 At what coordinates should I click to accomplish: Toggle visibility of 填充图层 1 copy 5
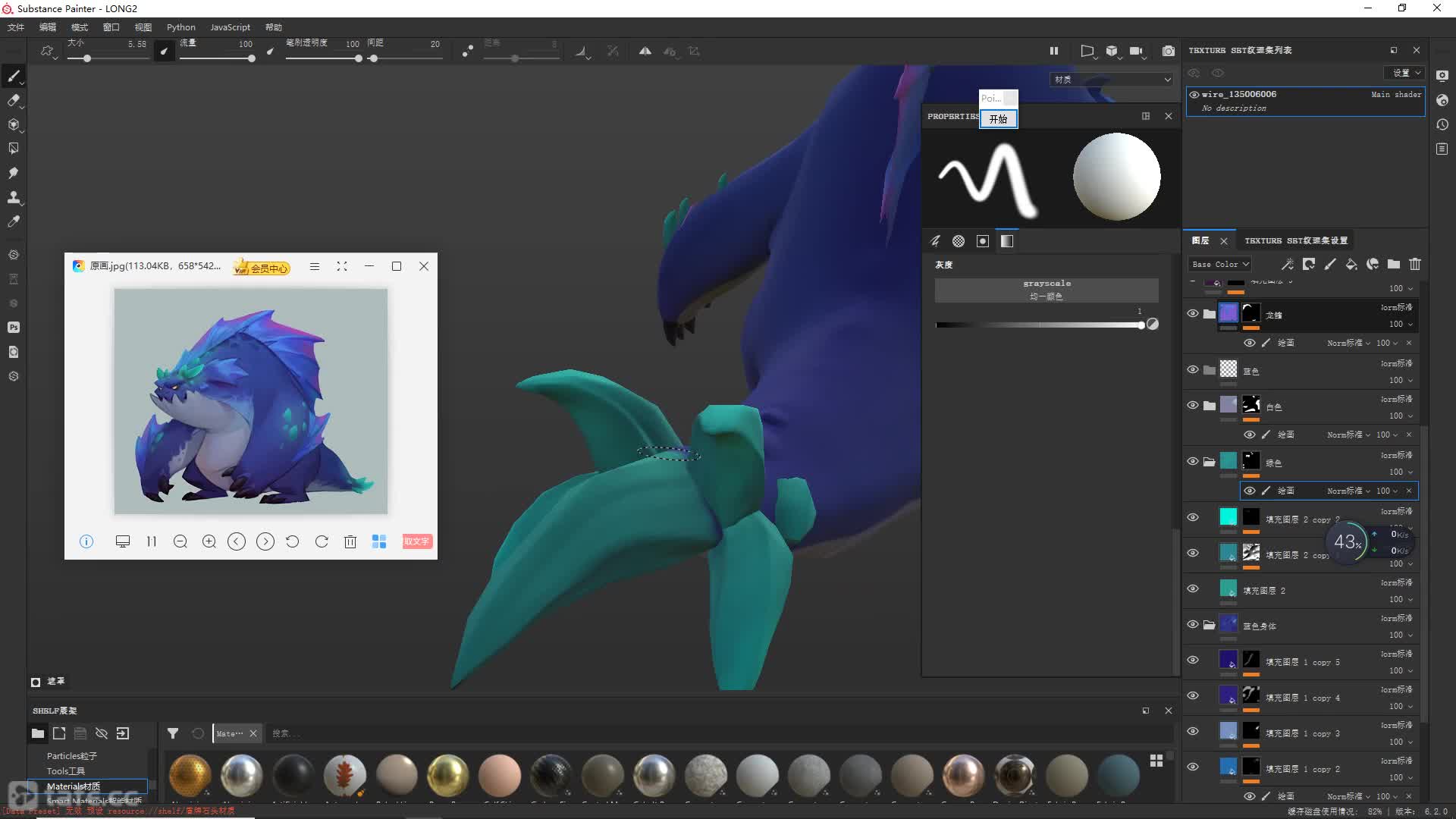pyautogui.click(x=1193, y=660)
